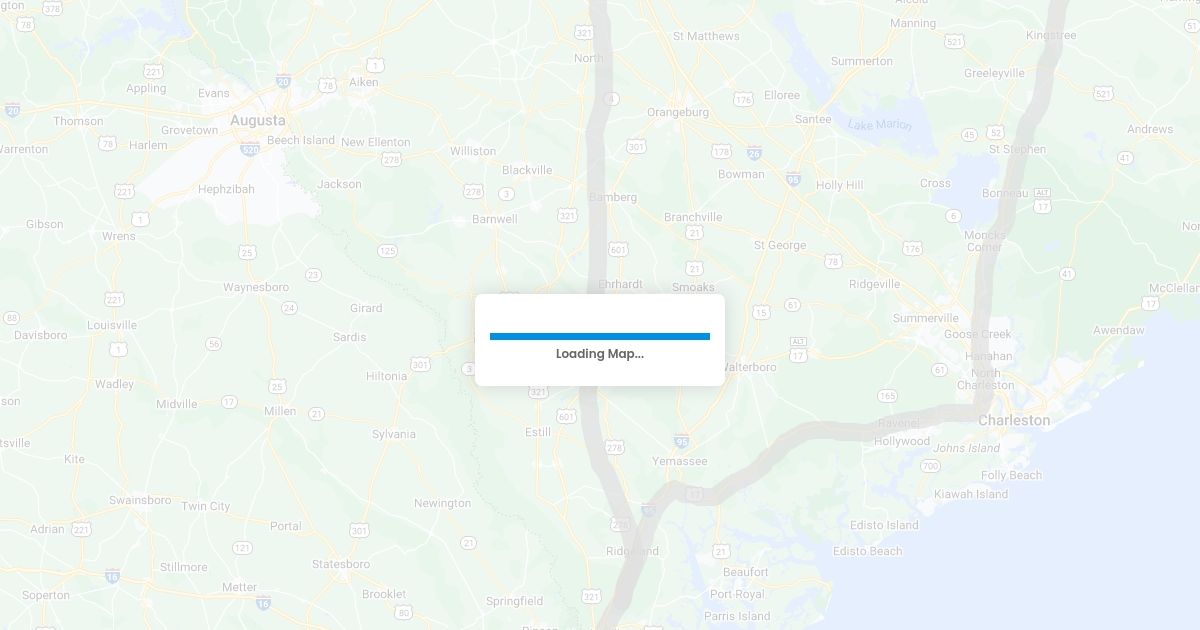Select the Charleston city label
Image resolution: width=1200 pixels, height=630 pixels.
(x=1014, y=421)
